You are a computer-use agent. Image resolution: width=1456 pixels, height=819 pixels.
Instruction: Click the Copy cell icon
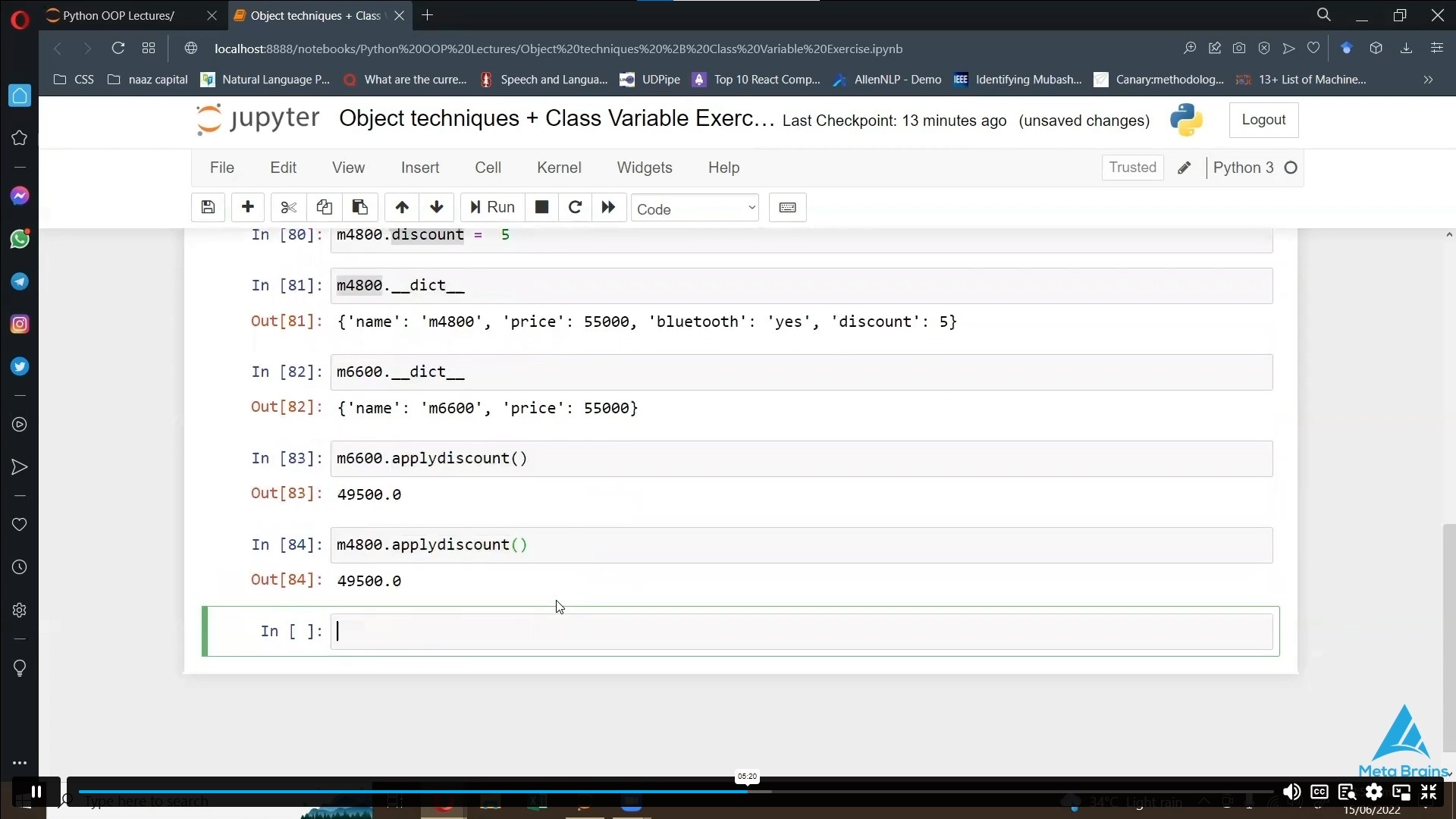coord(324,207)
